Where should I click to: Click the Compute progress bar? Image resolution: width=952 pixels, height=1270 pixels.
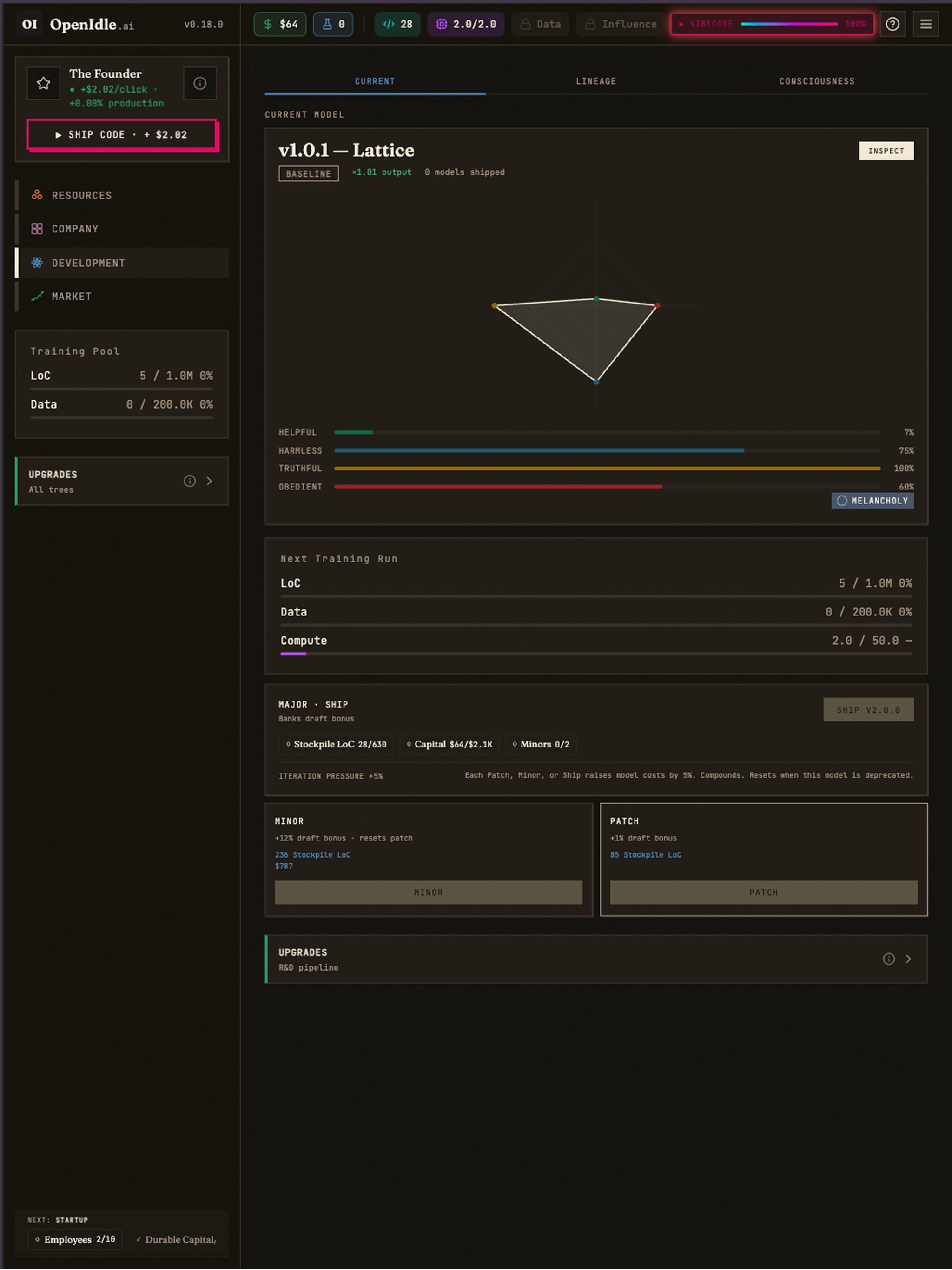(x=596, y=654)
